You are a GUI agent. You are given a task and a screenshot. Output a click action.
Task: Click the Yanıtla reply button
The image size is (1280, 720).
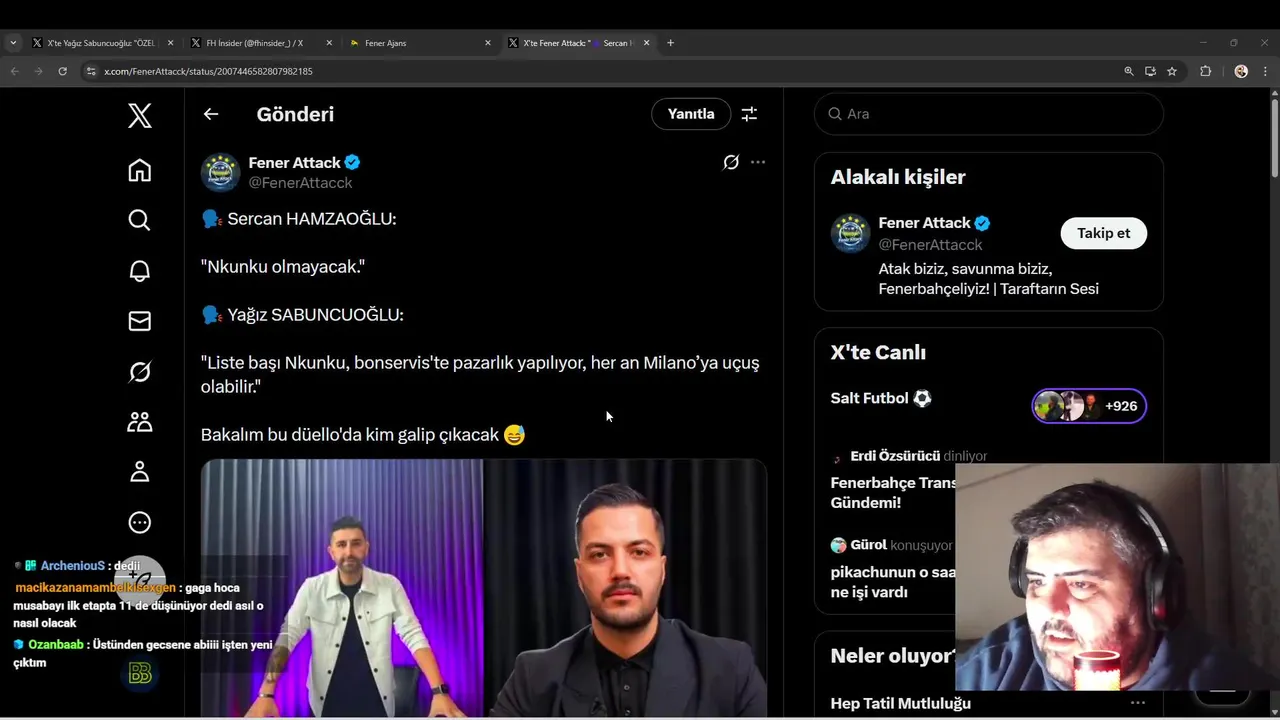(691, 114)
